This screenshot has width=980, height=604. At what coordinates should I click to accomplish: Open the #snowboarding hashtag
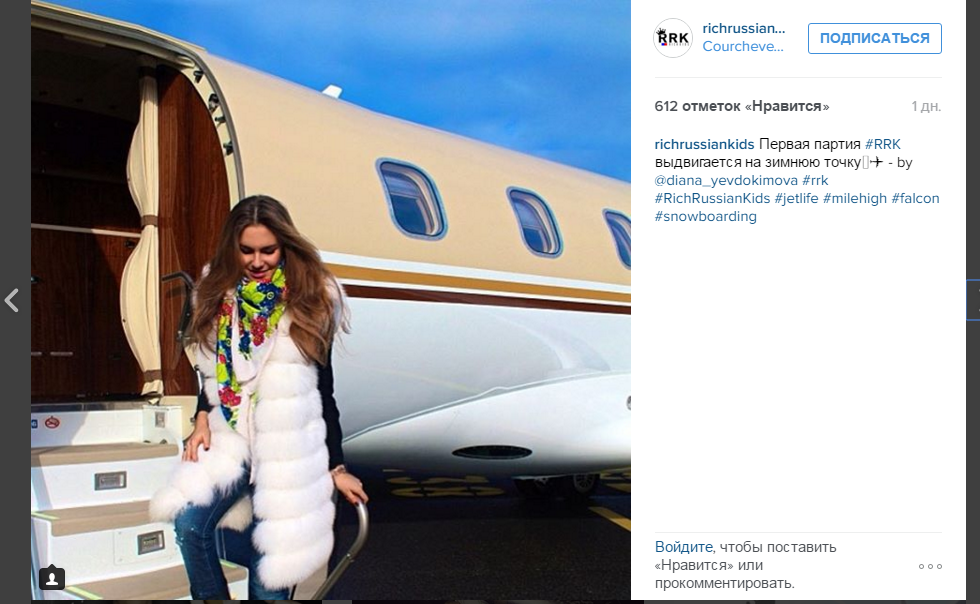point(706,217)
